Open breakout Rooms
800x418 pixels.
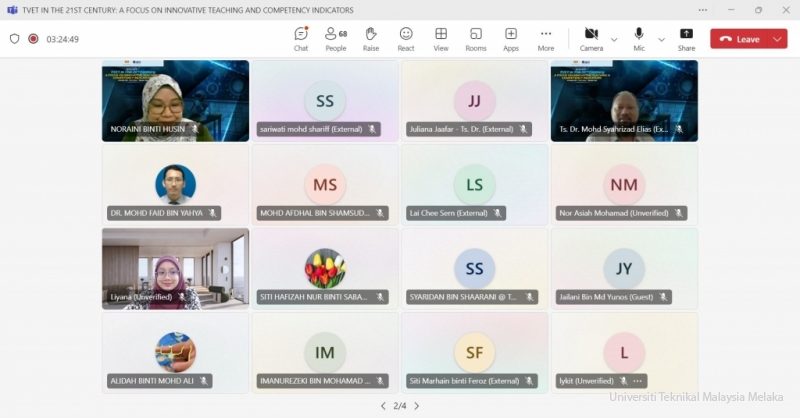(476, 39)
